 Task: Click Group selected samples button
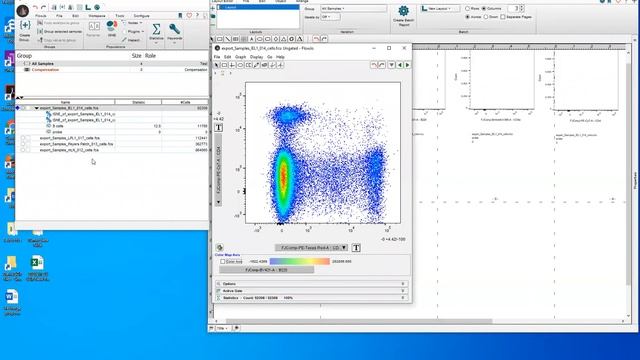pyautogui.click(x=60, y=31)
